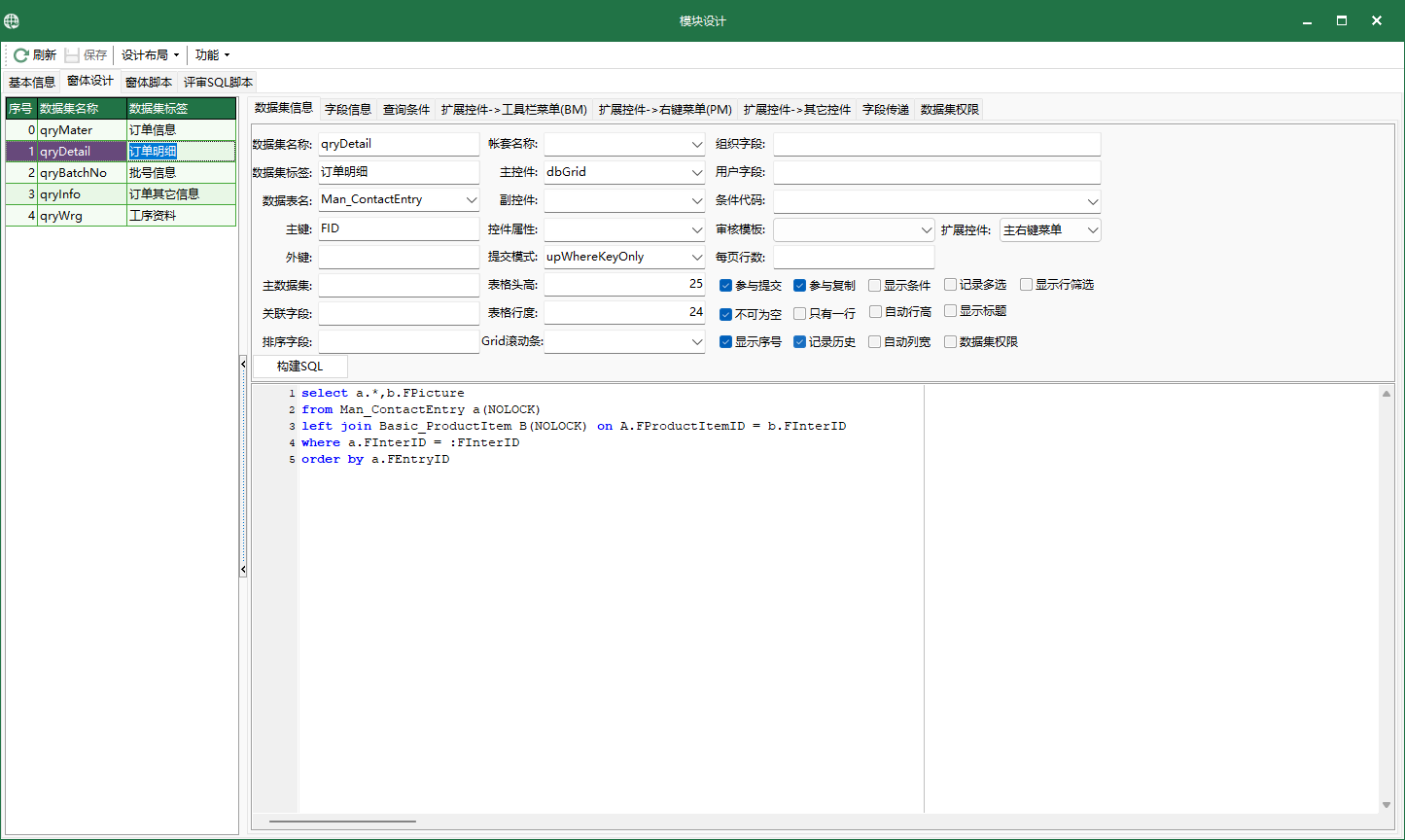Click the Save (保存) disk icon

[x=72, y=55]
